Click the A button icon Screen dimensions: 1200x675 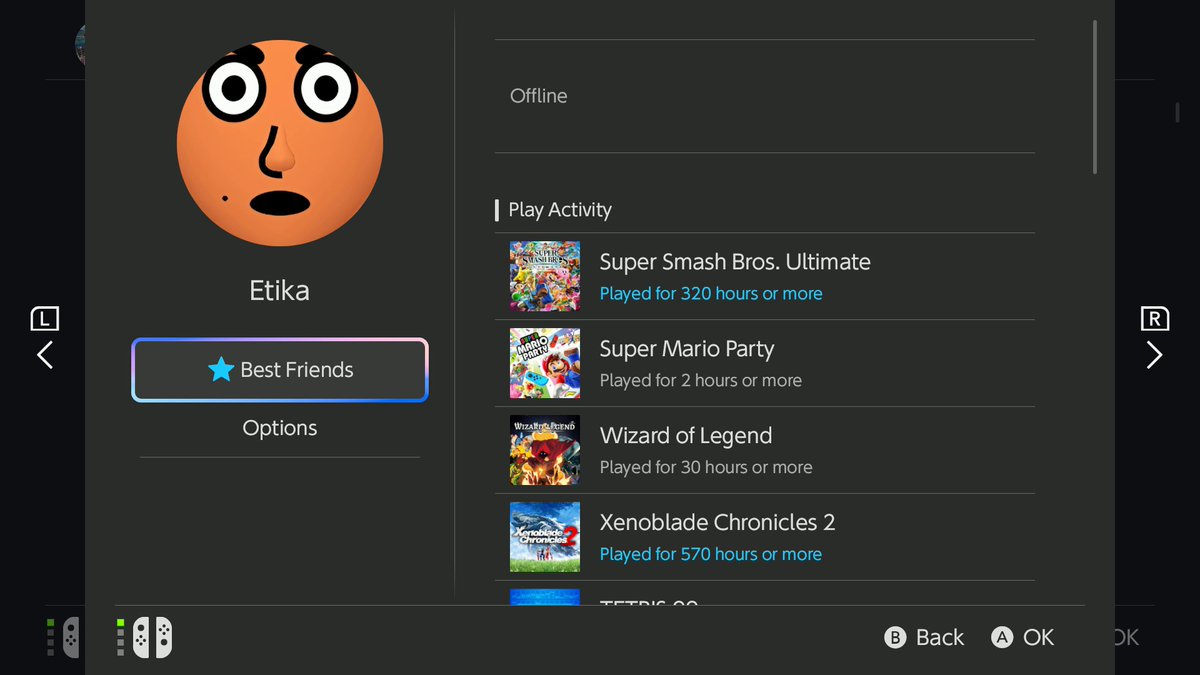point(1002,638)
